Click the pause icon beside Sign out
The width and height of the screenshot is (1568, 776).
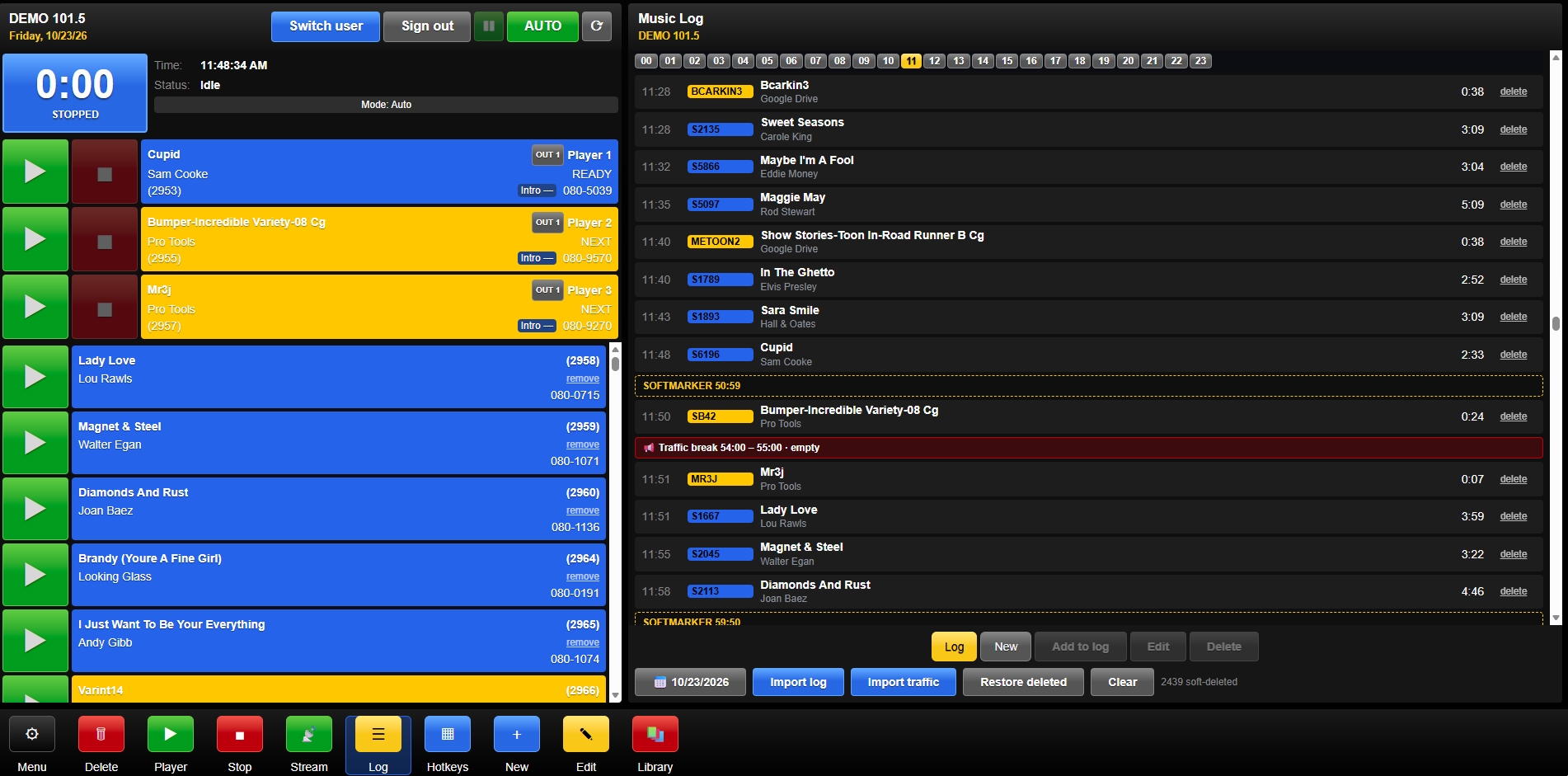click(x=489, y=26)
